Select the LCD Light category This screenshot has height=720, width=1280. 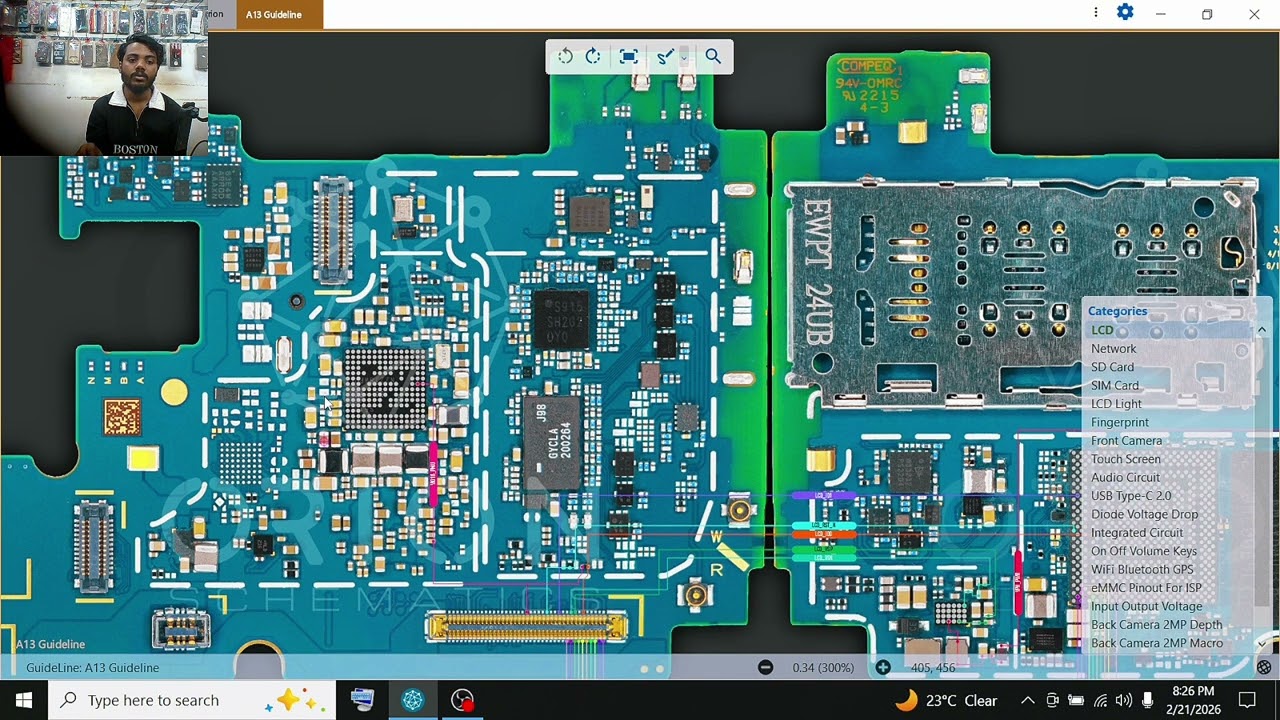tap(1116, 404)
